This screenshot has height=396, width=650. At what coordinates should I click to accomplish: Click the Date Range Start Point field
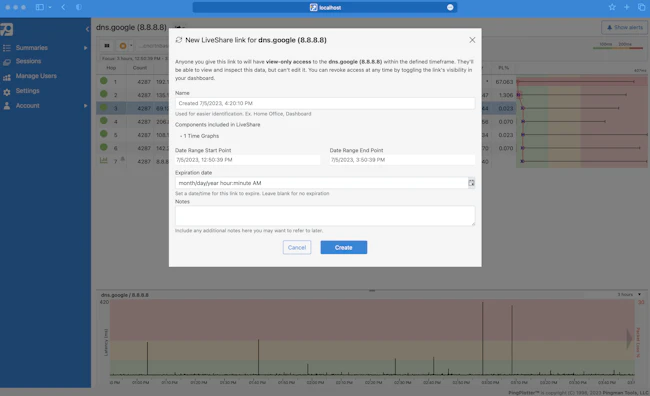point(247,160)
